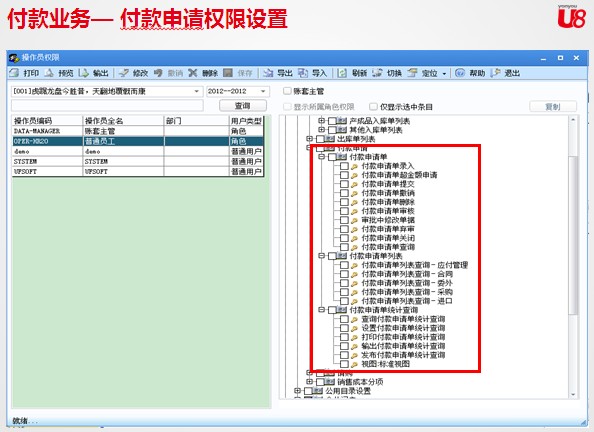Click the 删除 delete toolbar icon
Image resolution: width=594 pixels, height=432 pixels.
(193, 73)
